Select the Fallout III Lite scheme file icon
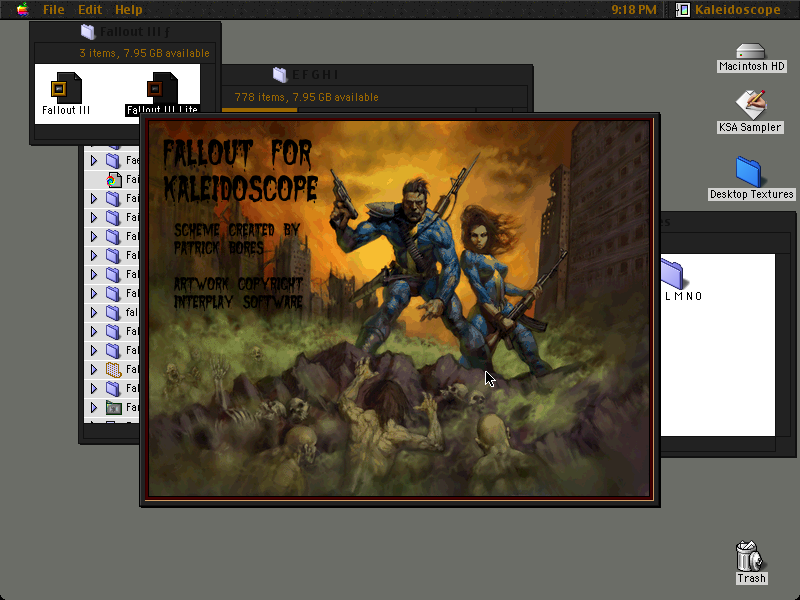800x600 pixels. pos(162,88)
